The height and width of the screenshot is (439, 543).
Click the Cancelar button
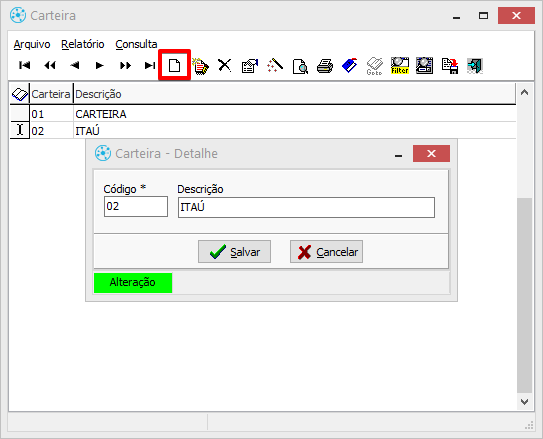point(326,252)
